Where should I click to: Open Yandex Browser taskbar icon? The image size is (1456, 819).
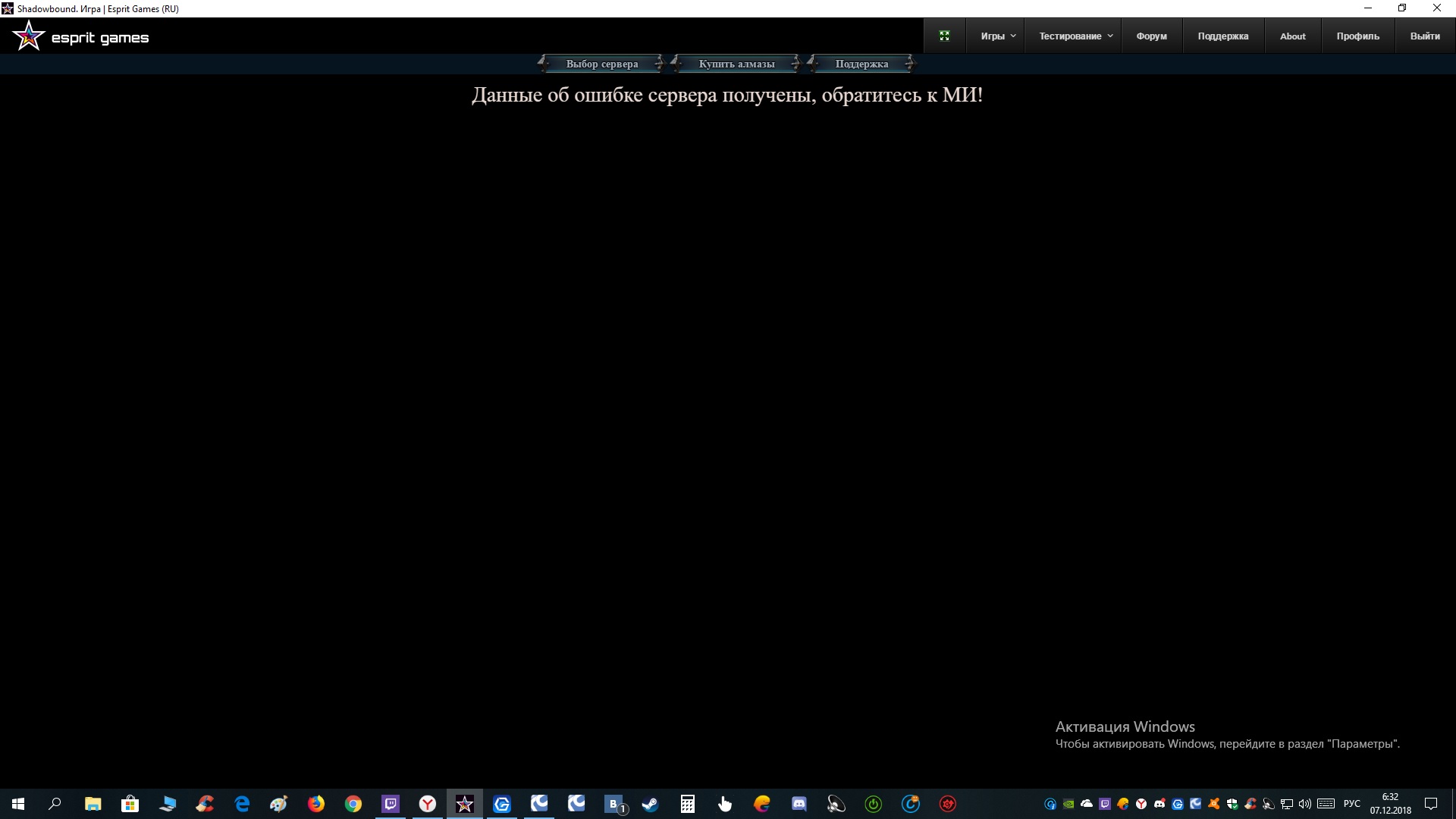click(x=428, y=804)
